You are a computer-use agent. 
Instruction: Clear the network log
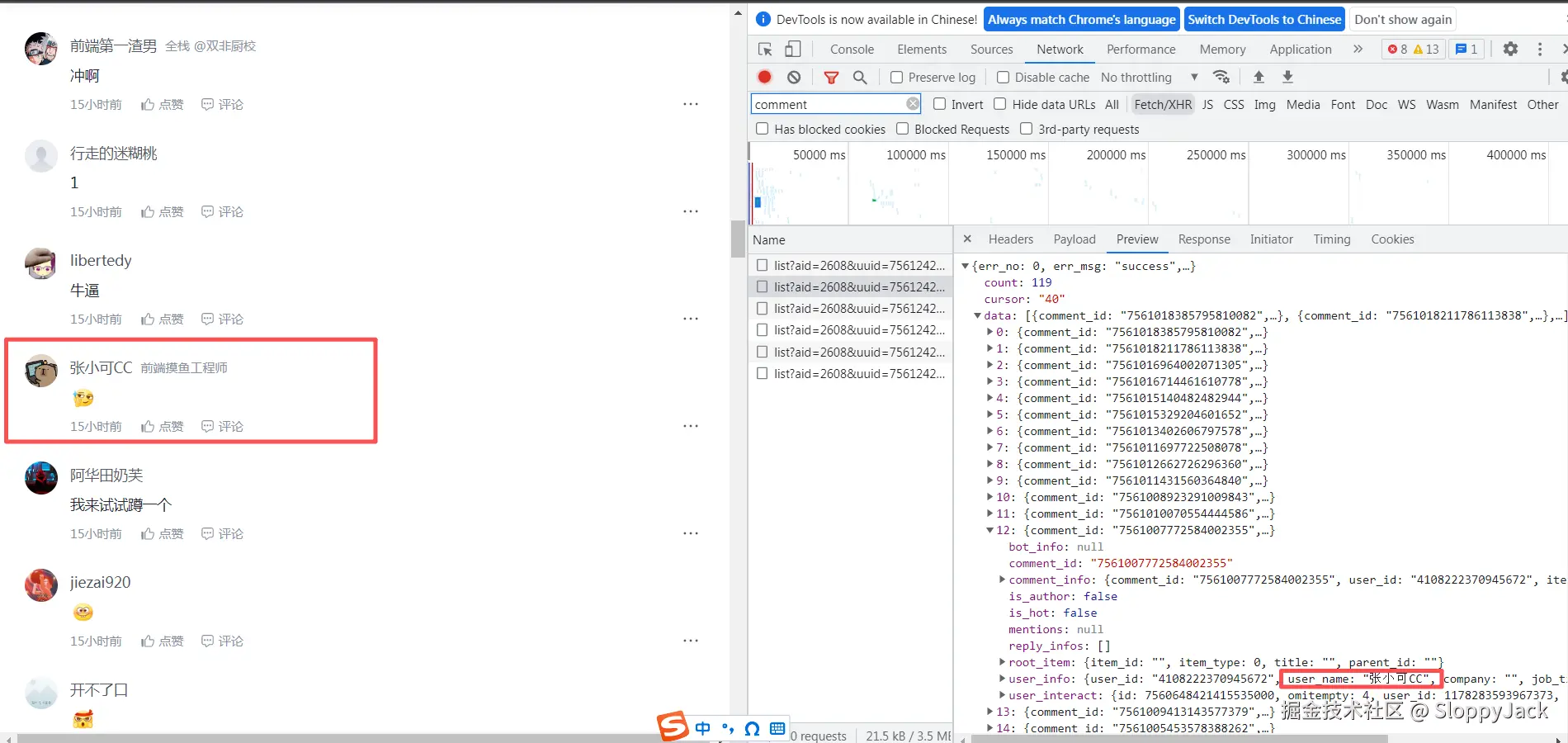794,77
